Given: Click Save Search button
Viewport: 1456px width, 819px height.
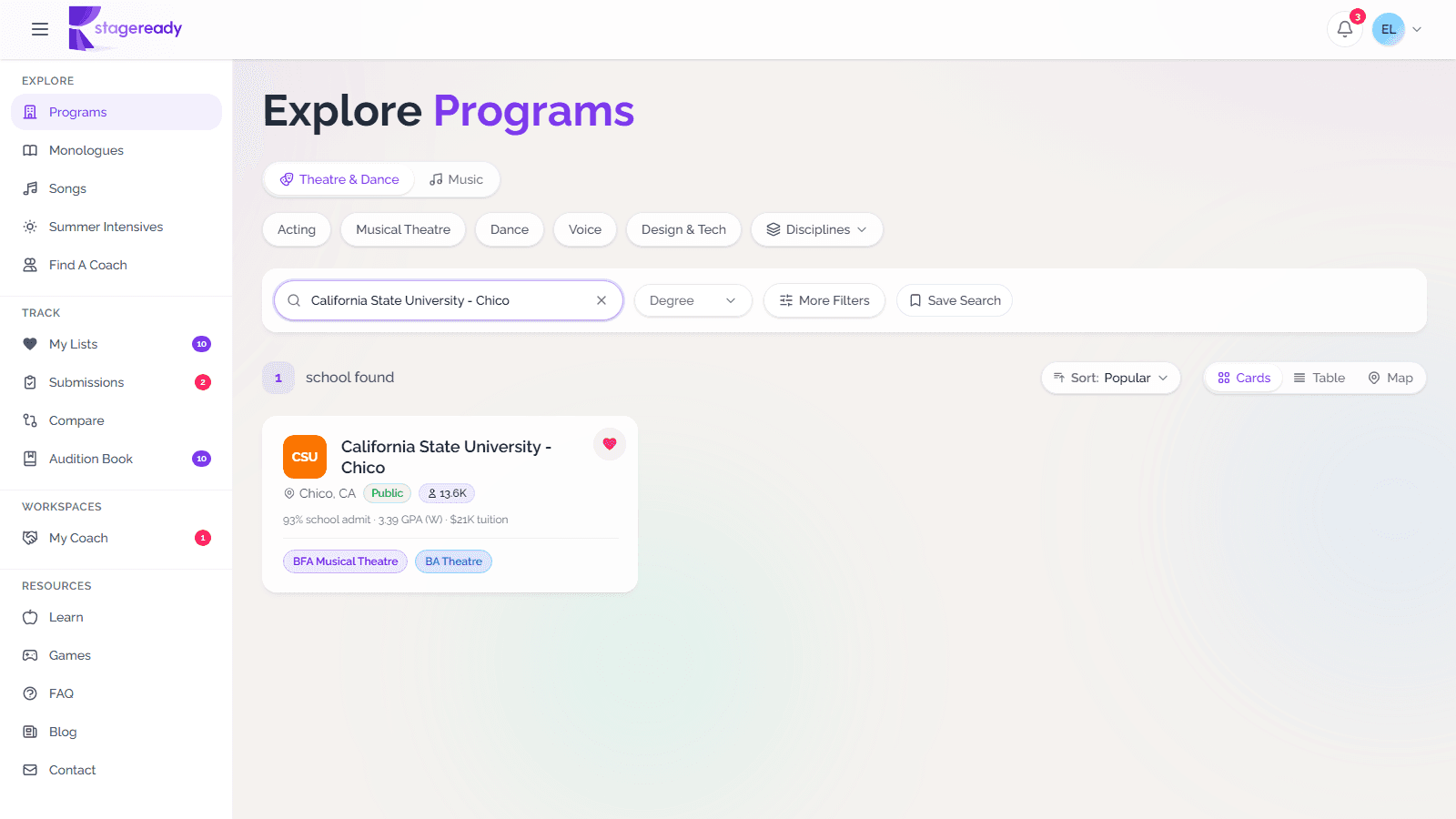Looking at the screenshot, I should tap(955, 300).
